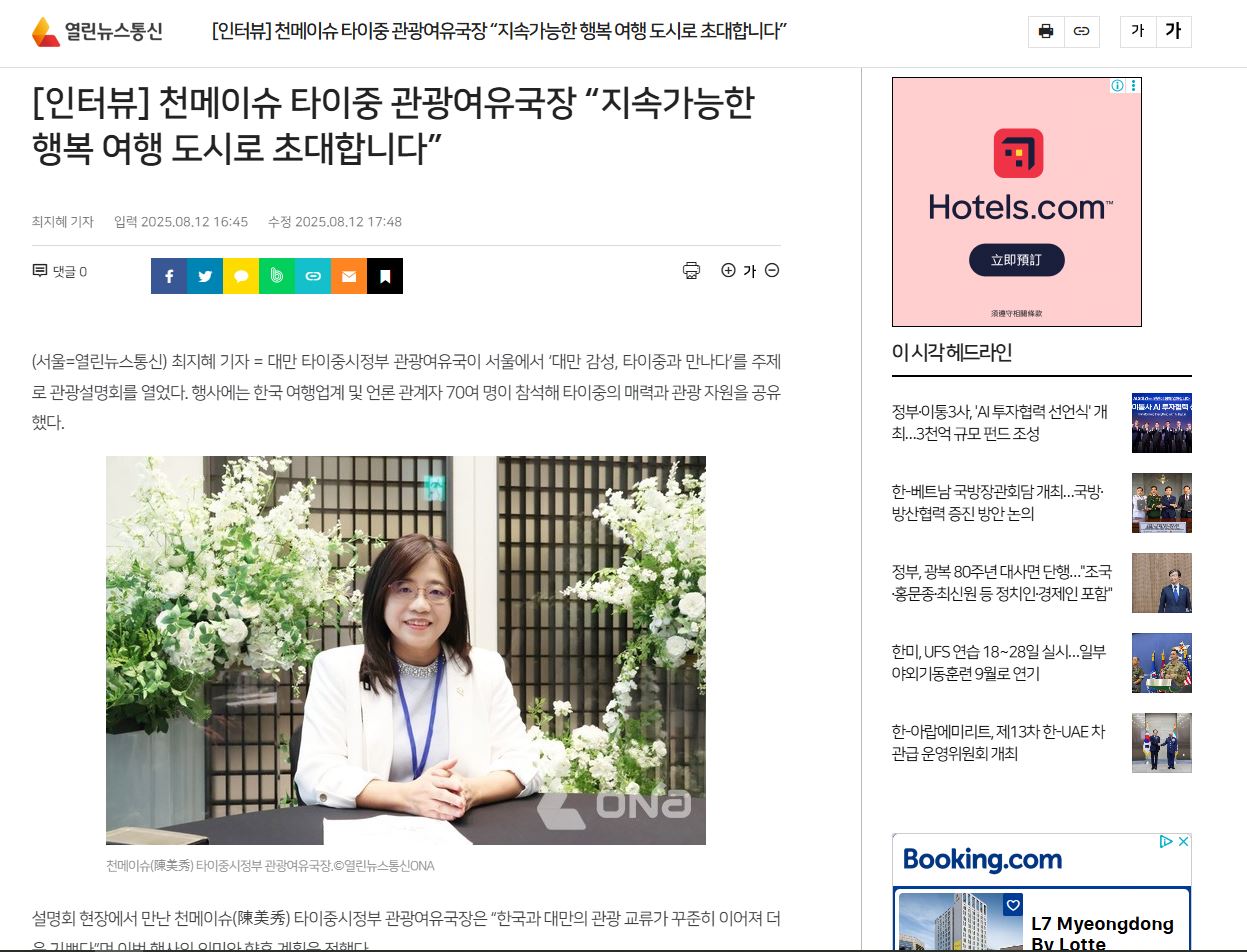Select larger bold 가 font button
The image size is (1247, 952).
pyautogui.click(x=1174, y=31)
